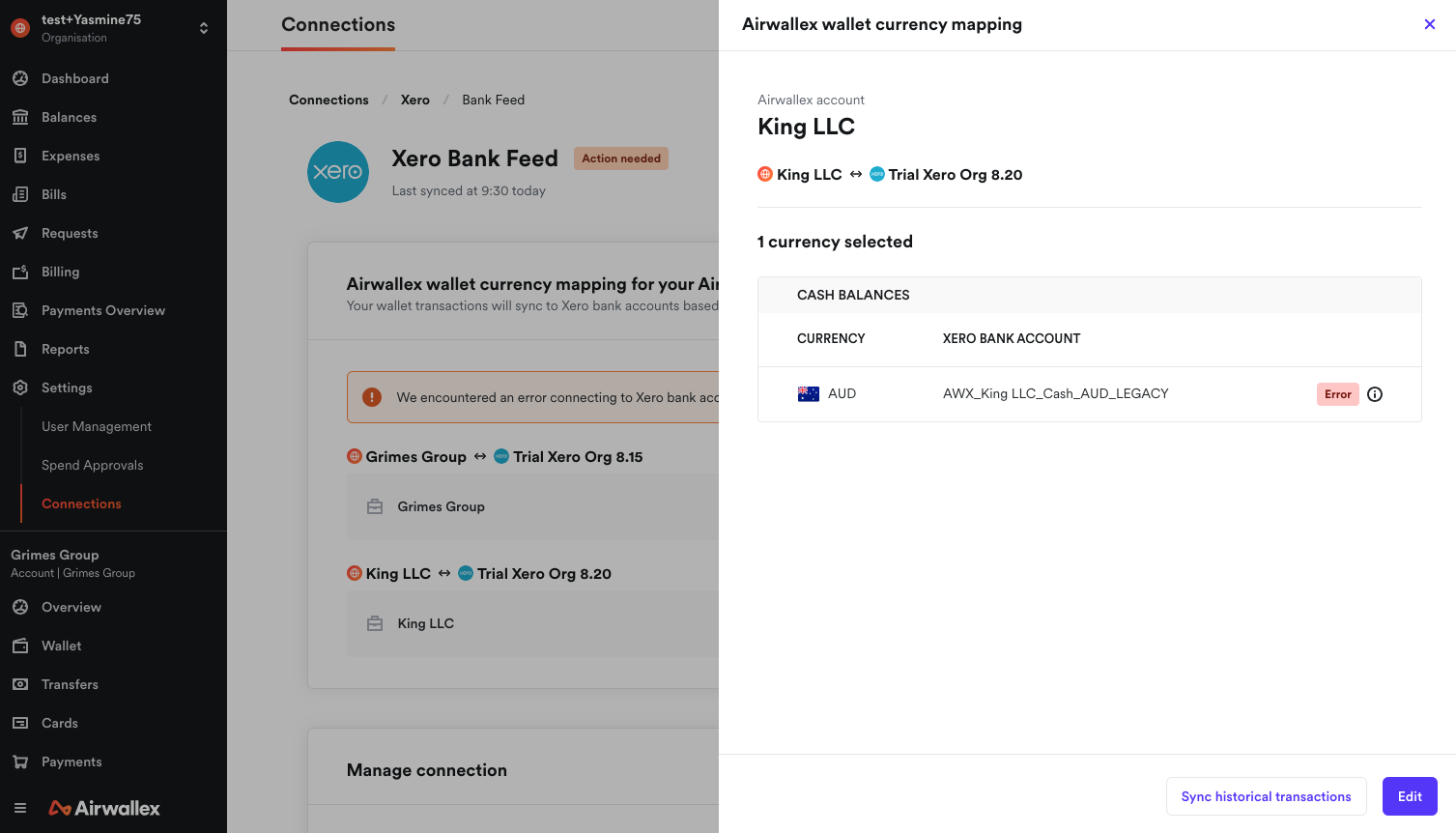This screenshot has width=1456, height=833.
Task: Navigate to Payments Overview
Action: (103, 310)
